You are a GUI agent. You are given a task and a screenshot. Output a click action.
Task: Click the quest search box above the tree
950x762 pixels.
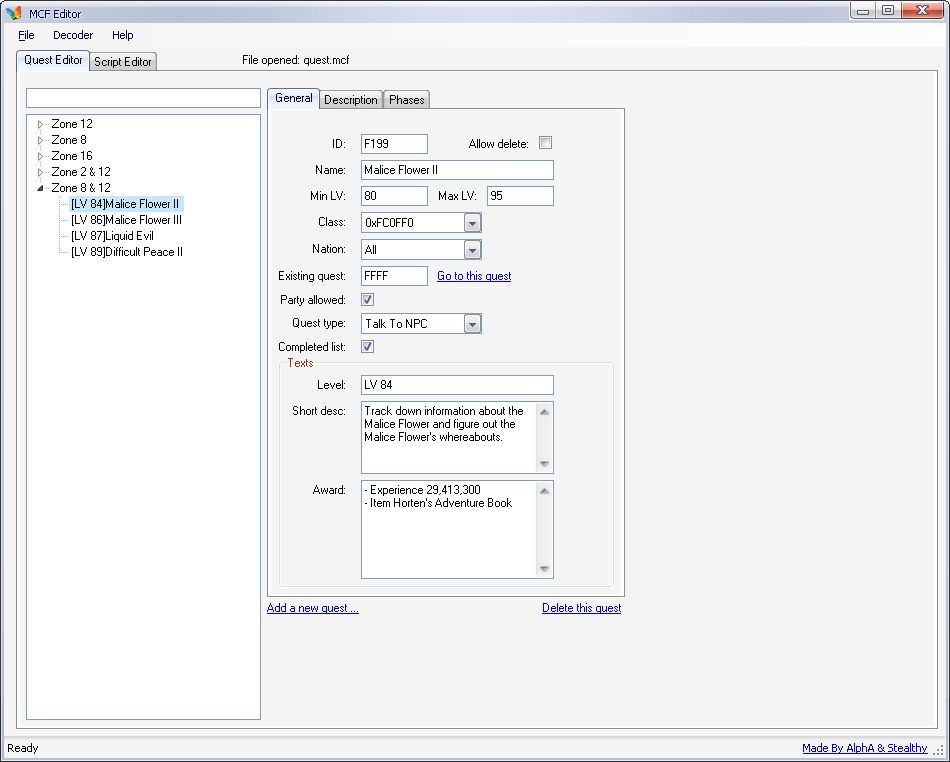click(x=143, y=98)
